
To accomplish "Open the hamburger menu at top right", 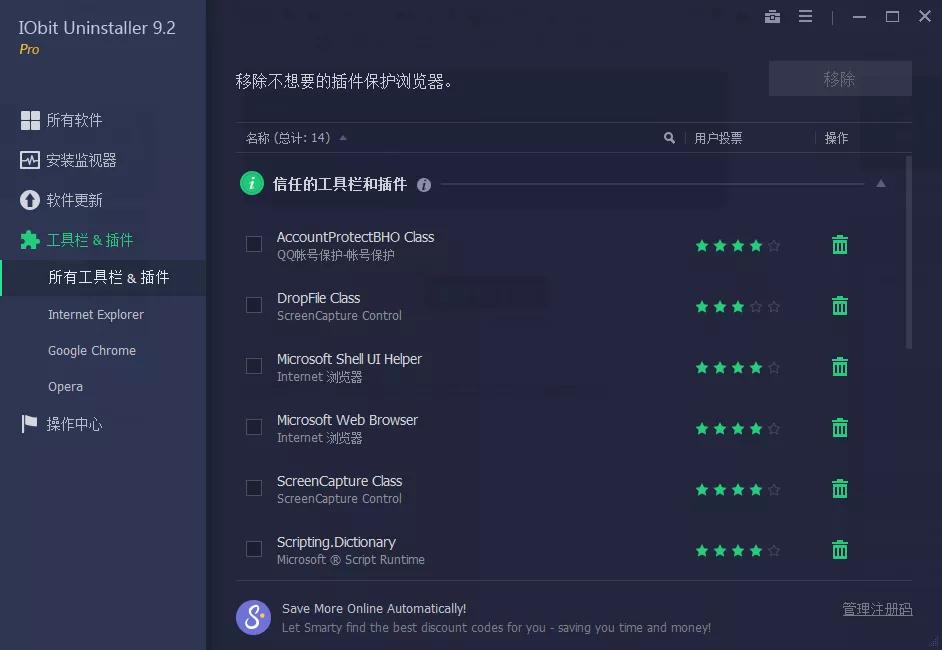I will pos(806,16).
